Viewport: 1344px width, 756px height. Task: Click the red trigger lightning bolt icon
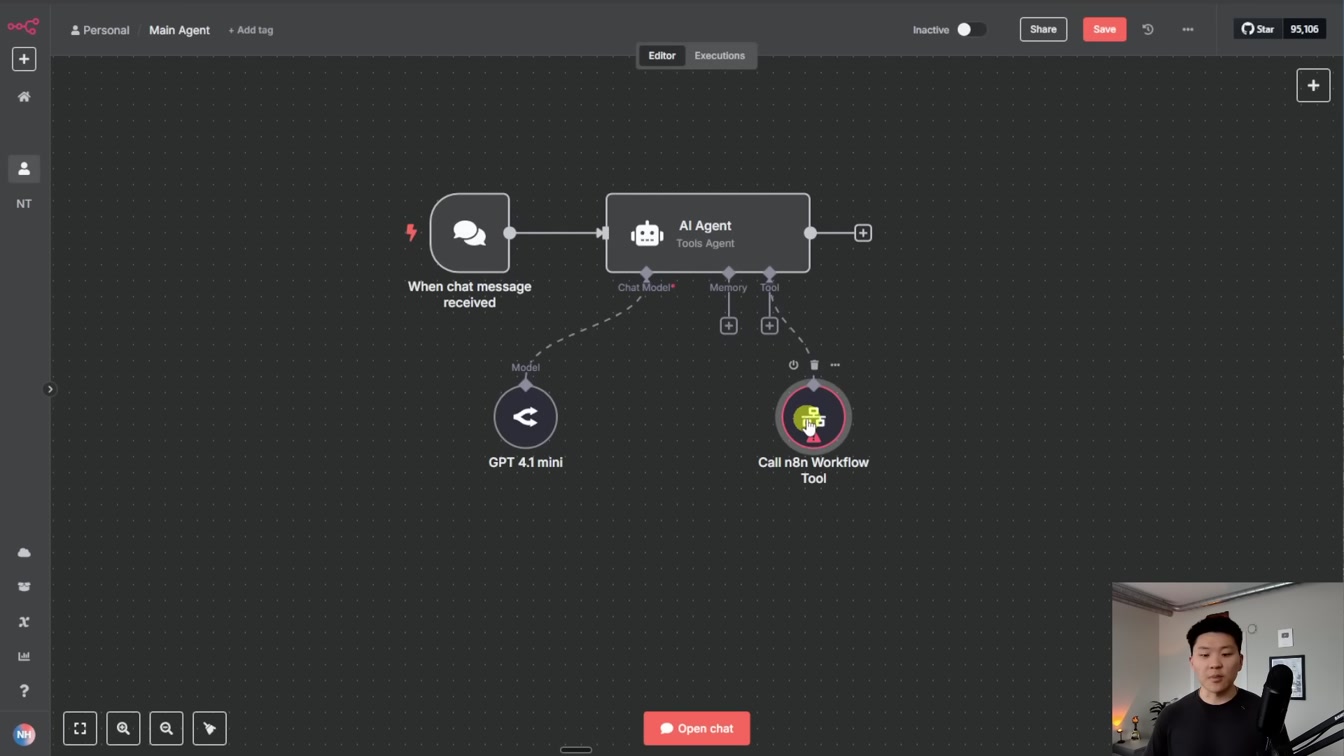410,233
